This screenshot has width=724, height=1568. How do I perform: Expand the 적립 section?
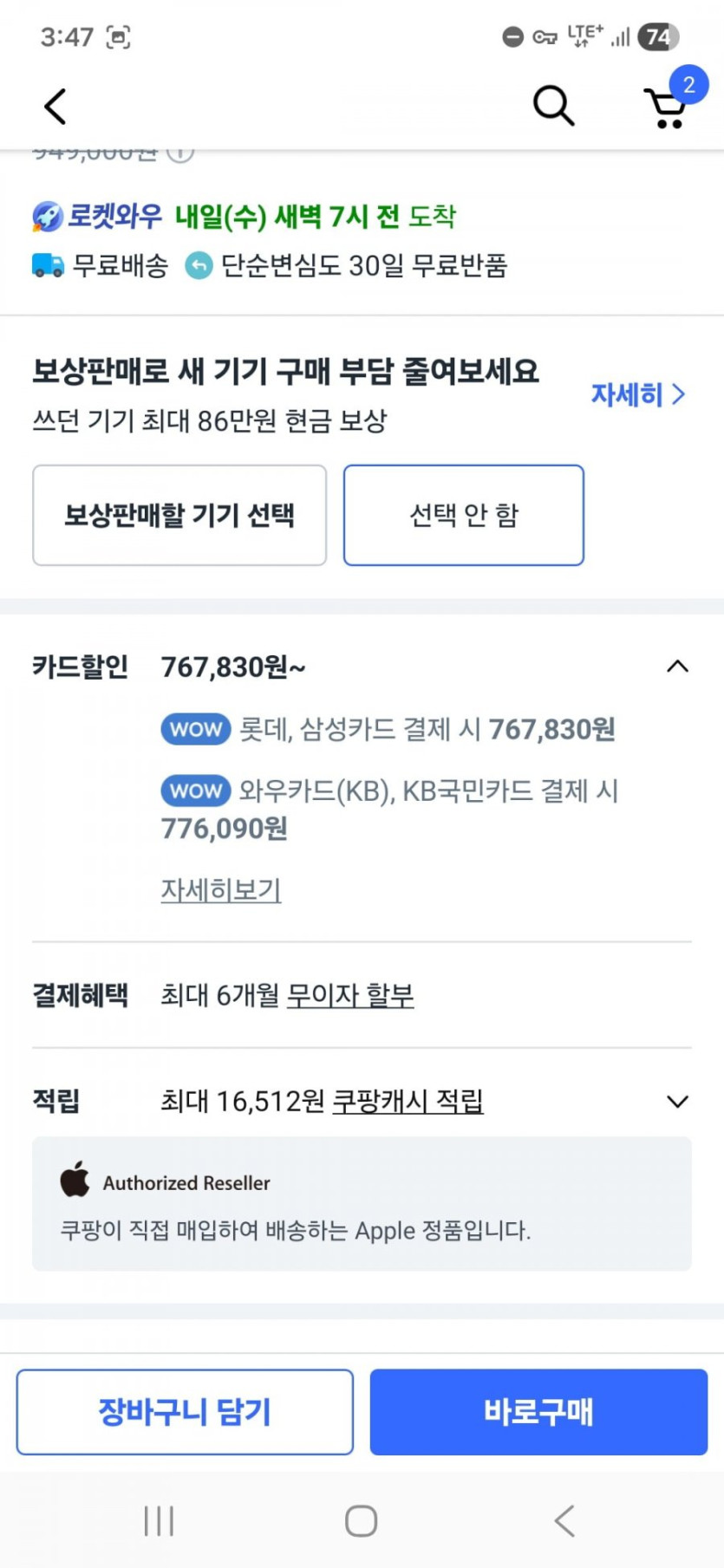coord(677,1101)
